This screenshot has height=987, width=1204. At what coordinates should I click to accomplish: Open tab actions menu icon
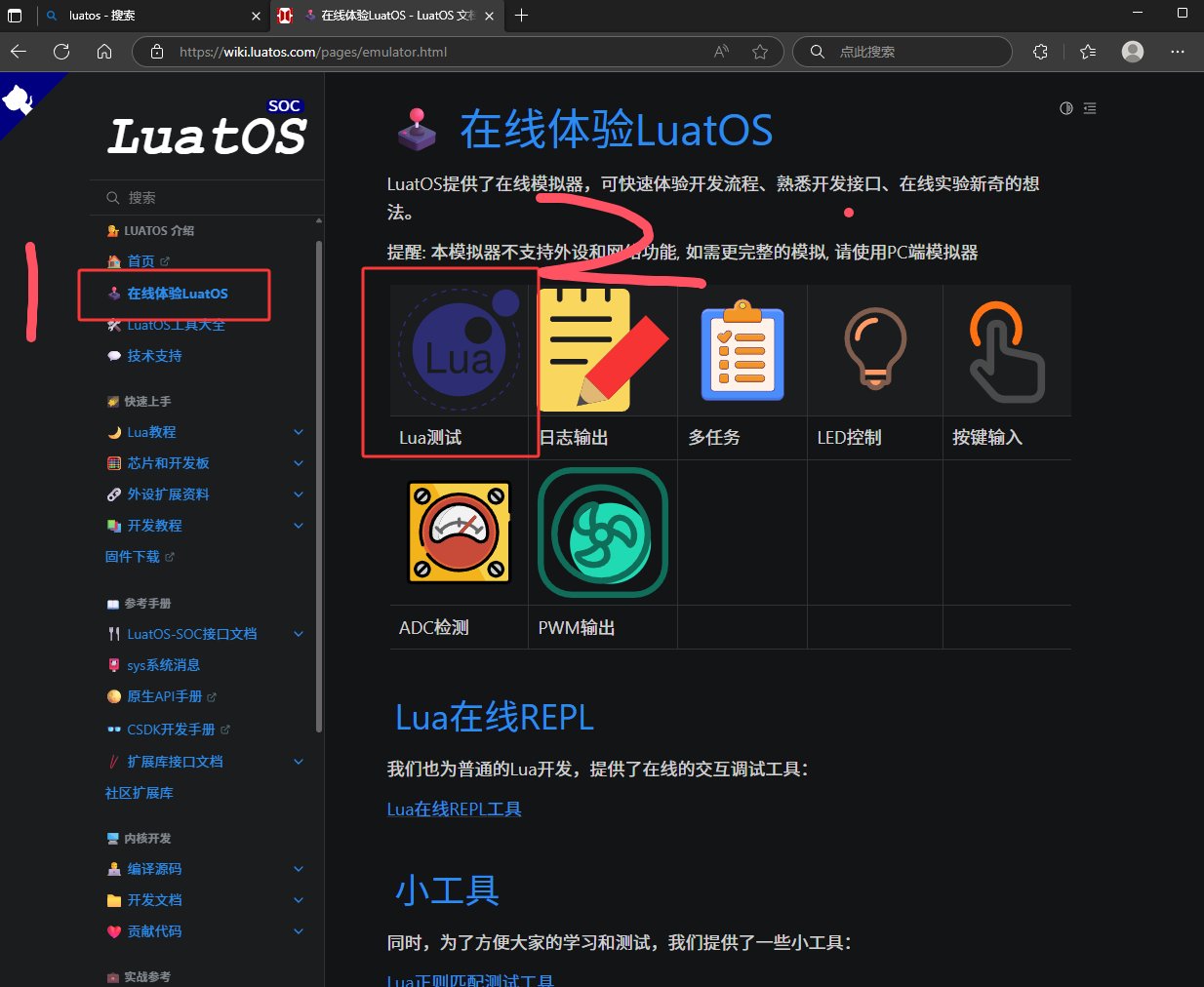pos(15,15)
